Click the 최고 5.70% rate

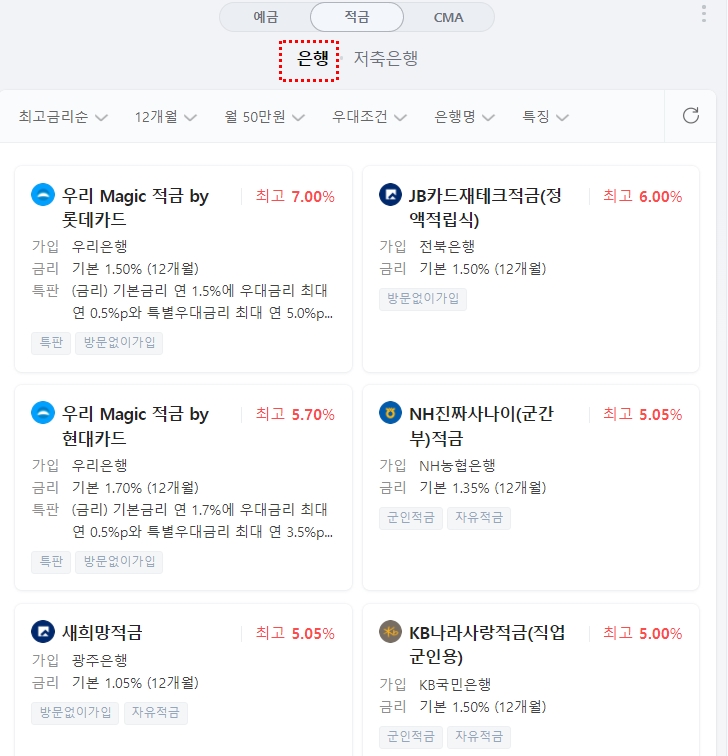coord(295,414)
